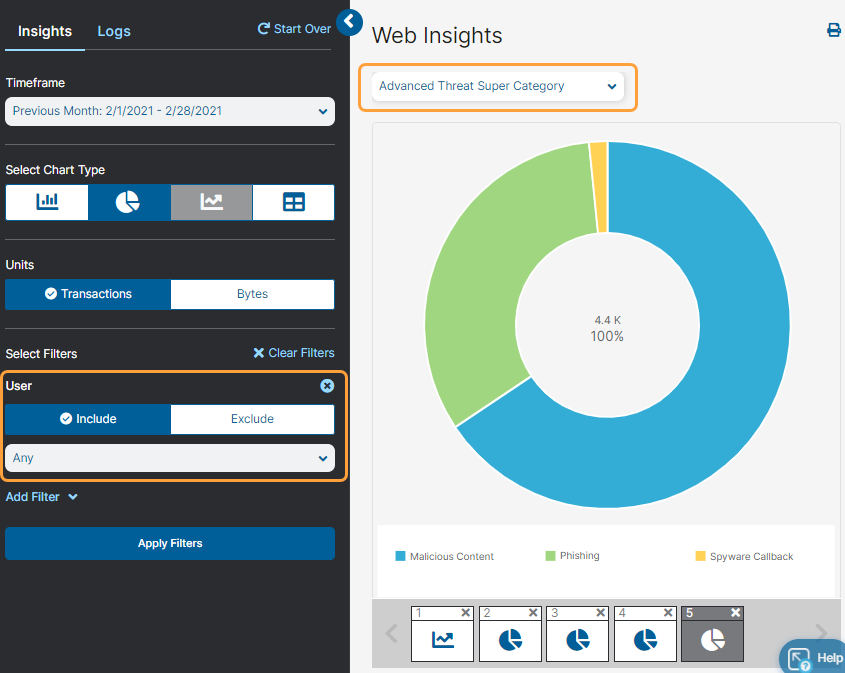This screenshot has height=673, width=845.
Task: Open the Advanced Threat Super Category dropdown
Action: coord(497,87)
